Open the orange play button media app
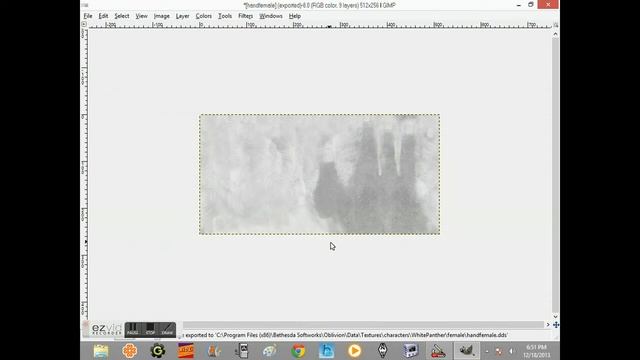This screenshot has width=640, height=360. [x=354, y=351]
